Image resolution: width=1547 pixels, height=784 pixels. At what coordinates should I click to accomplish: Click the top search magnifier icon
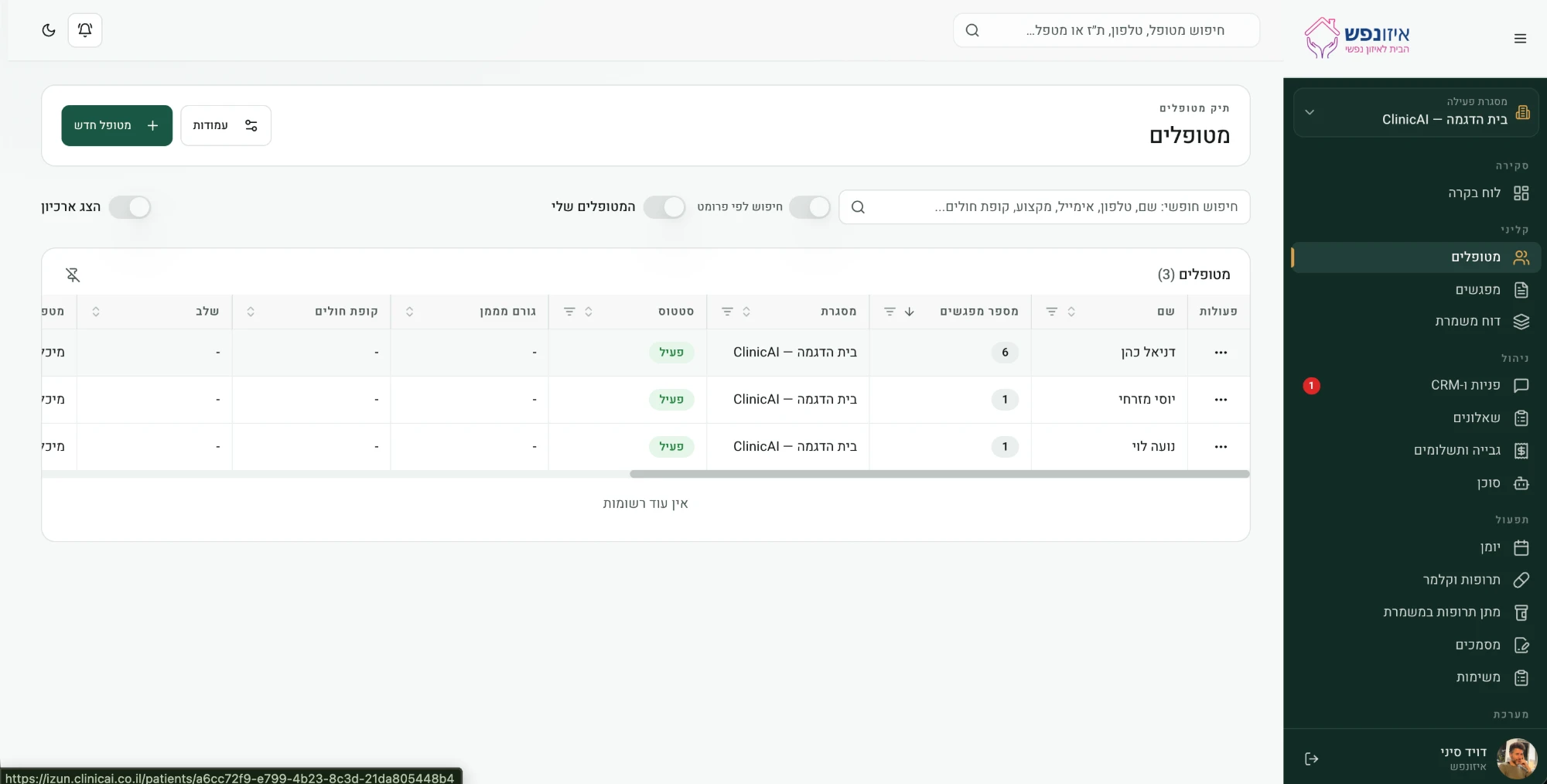click(972, 30)
